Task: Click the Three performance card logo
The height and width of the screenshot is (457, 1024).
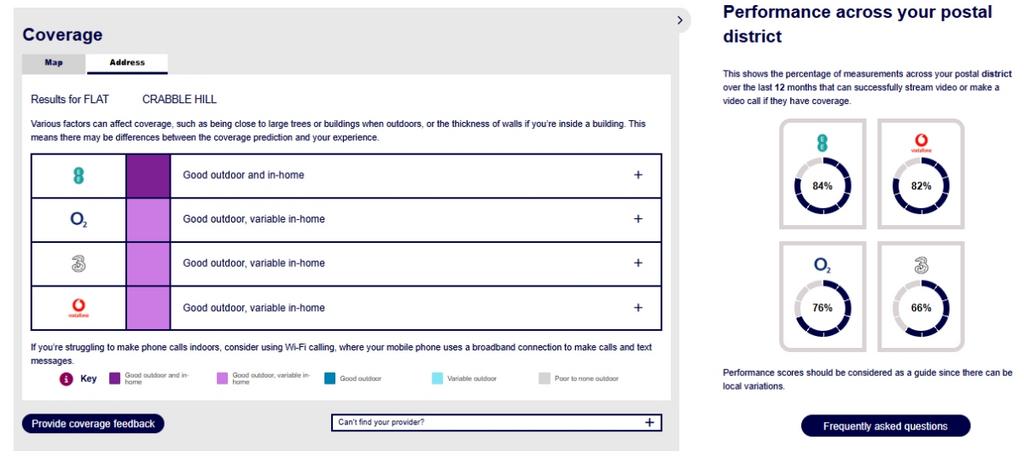Action: coord(921,266)
